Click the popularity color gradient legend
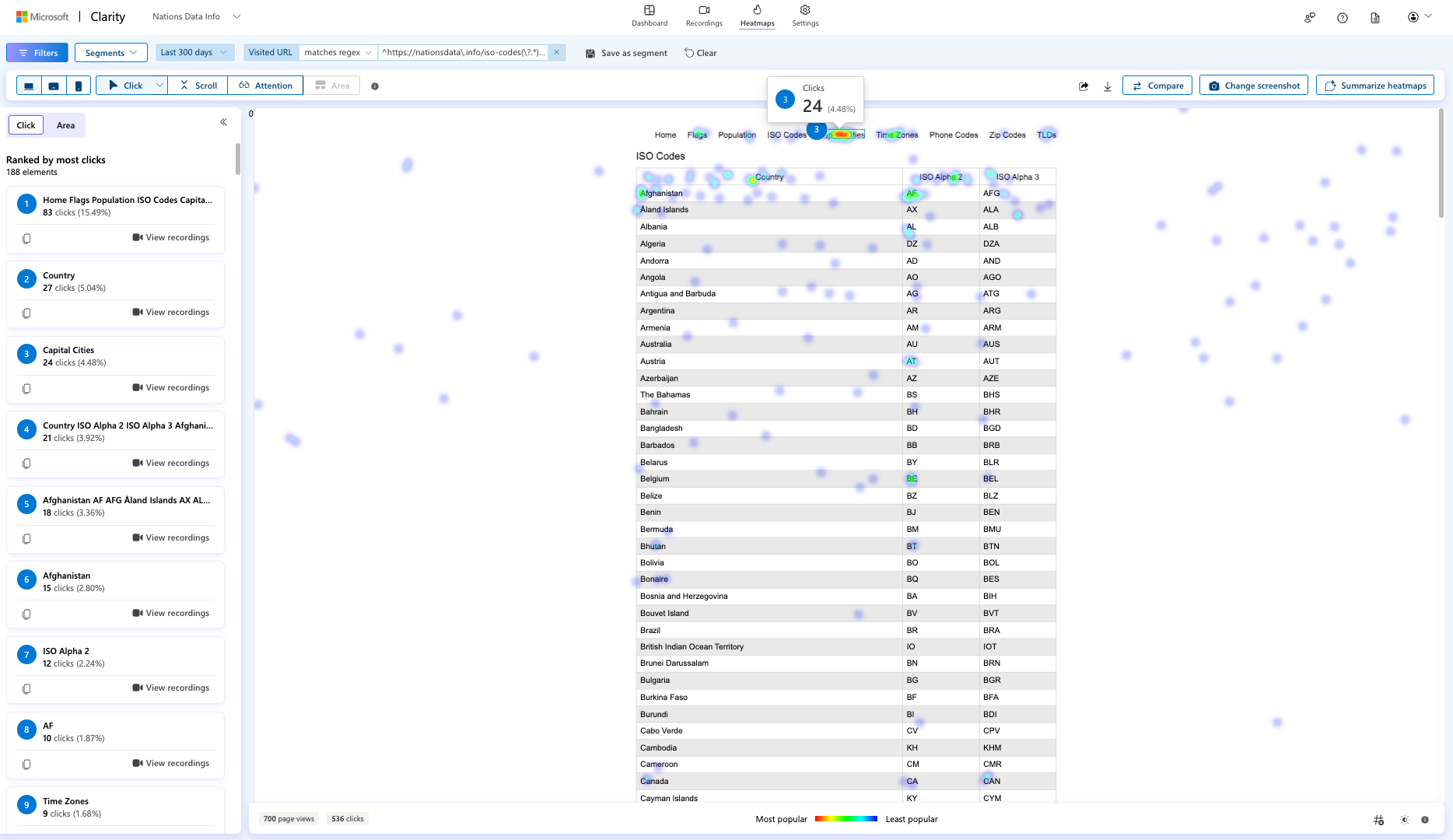 click(x=846, y=819)
